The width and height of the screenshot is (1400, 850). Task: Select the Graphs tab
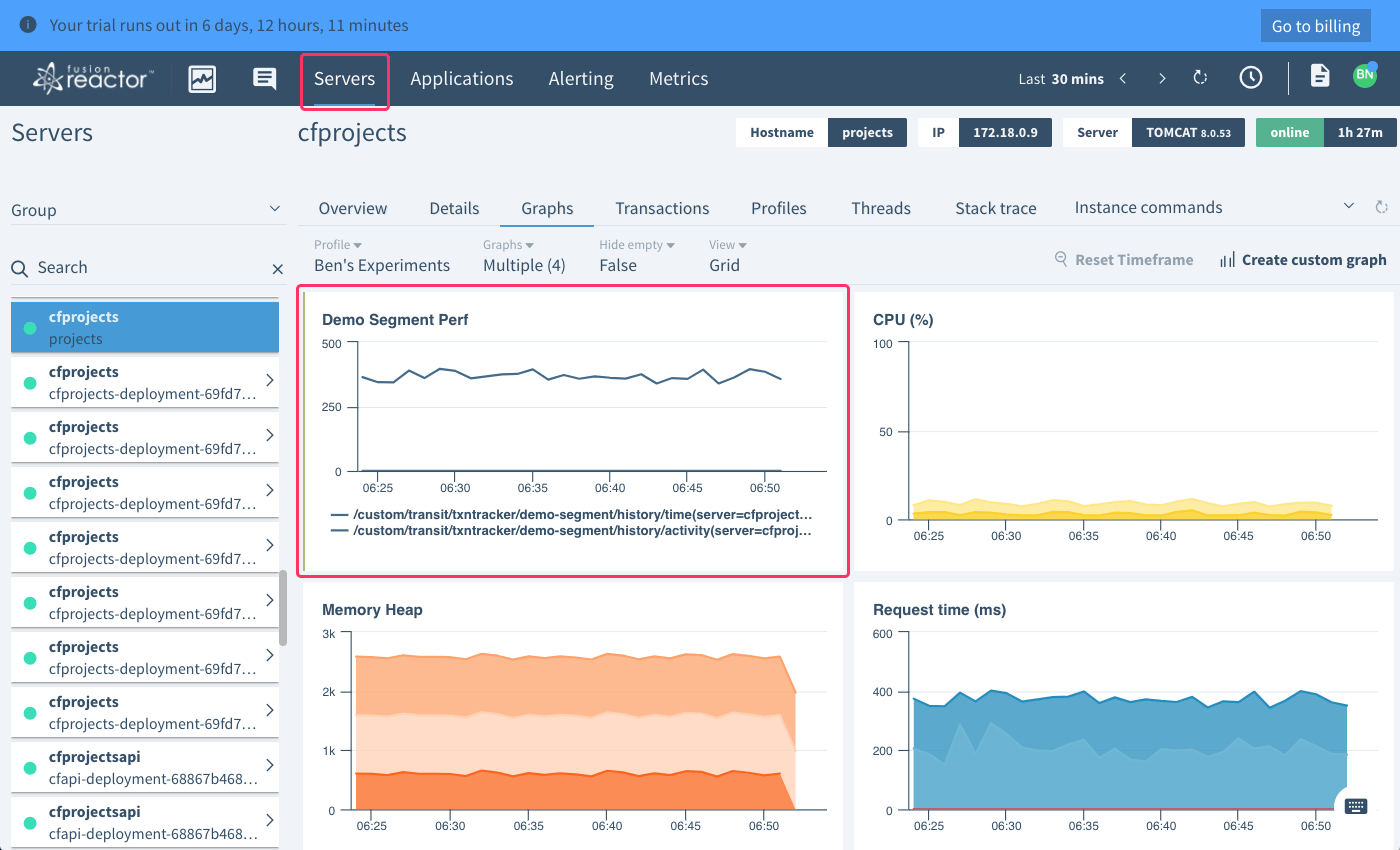pos(547,208)
